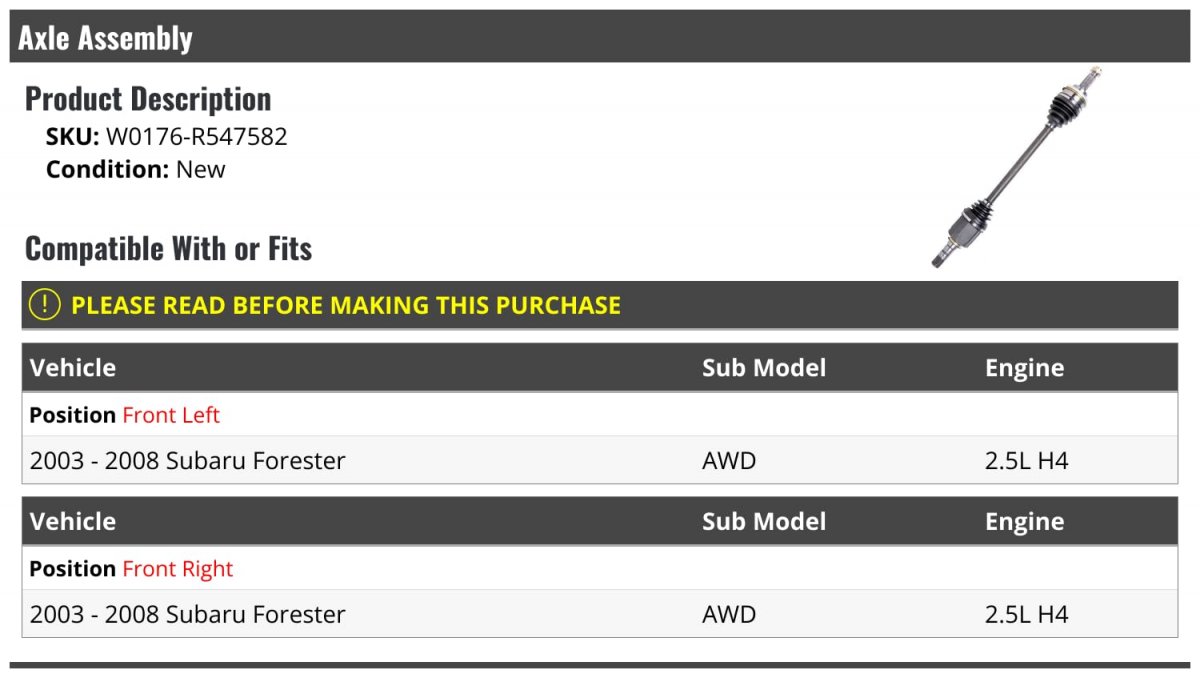Select the Compatible With or Fits heading
1200x678 pixels.
click(169, 248)
